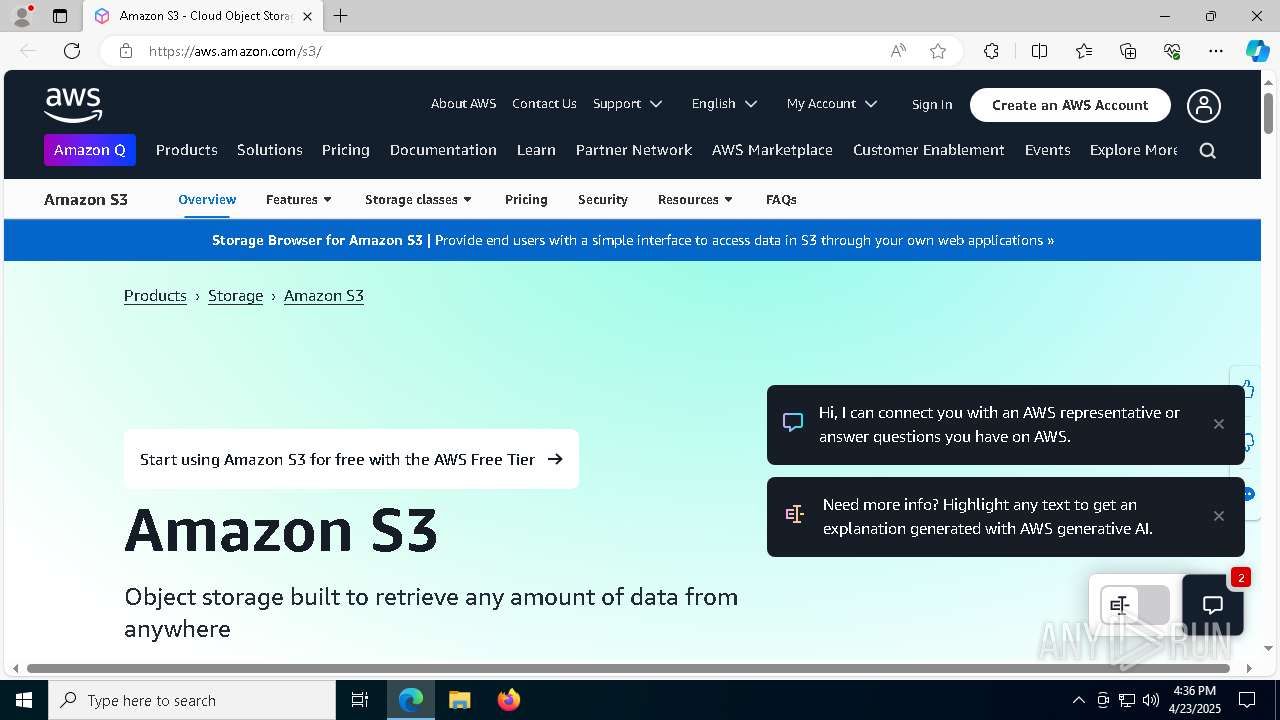Open the Learn menu
The height and width of the screenshot is (720, 1280).
click(536, 150)
